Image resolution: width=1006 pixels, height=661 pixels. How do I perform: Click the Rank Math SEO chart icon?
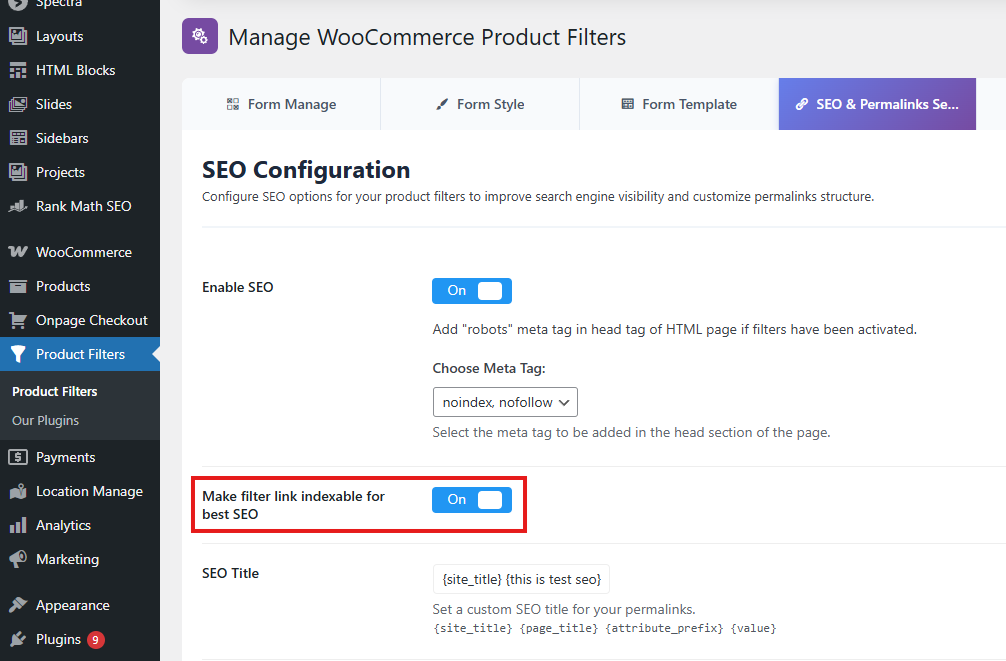pos(18,206)
